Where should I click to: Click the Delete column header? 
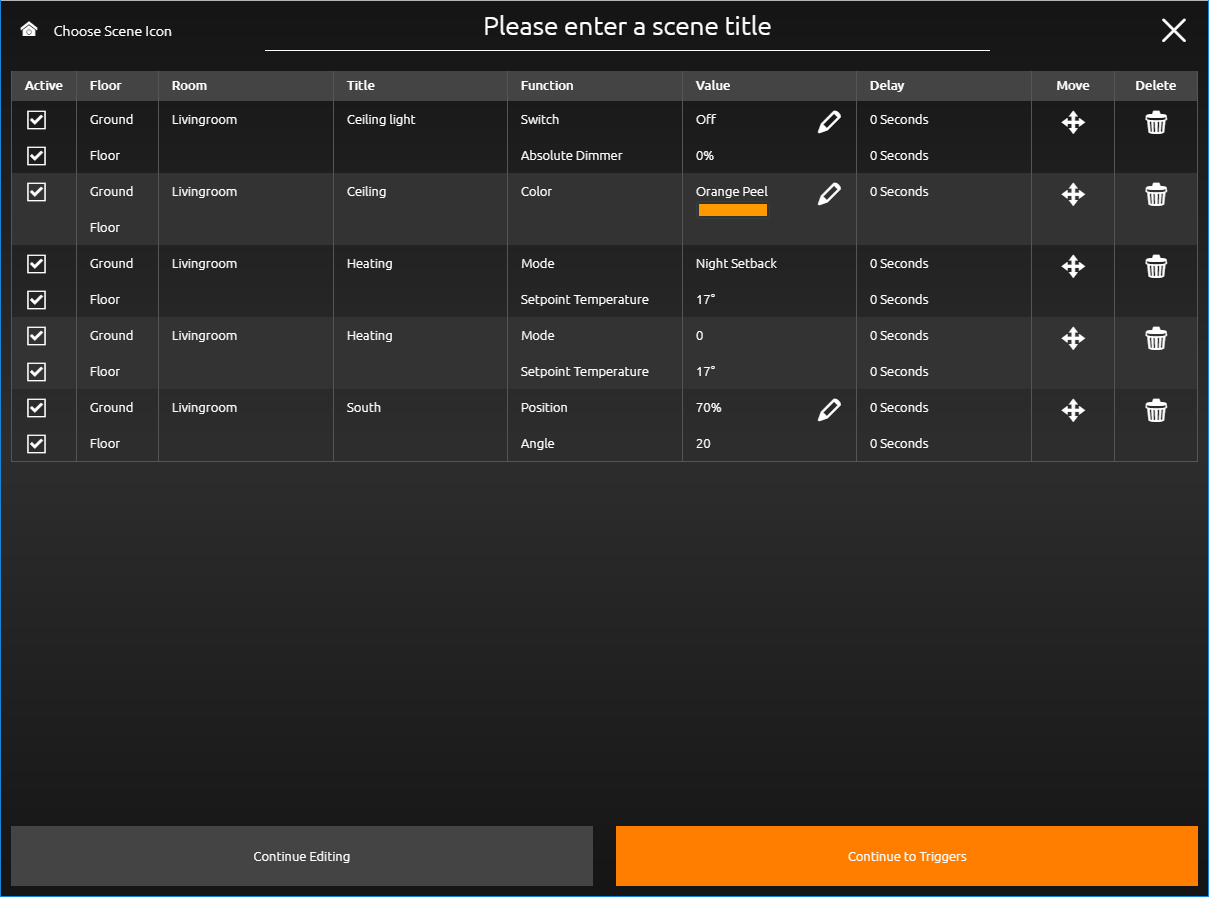click(1156, 86)
